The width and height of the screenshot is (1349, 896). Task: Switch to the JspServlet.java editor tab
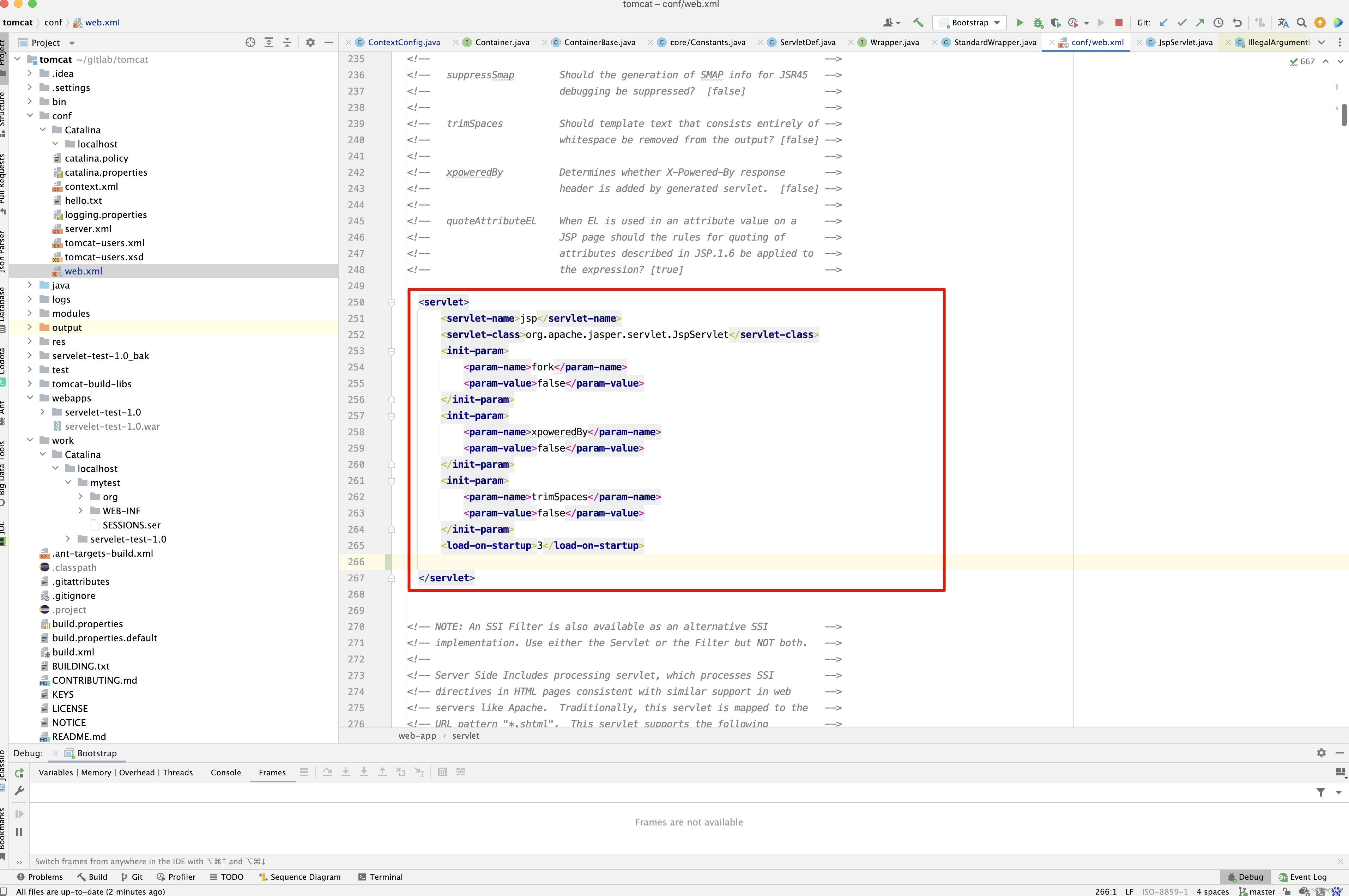click(x=1185, y=42)
